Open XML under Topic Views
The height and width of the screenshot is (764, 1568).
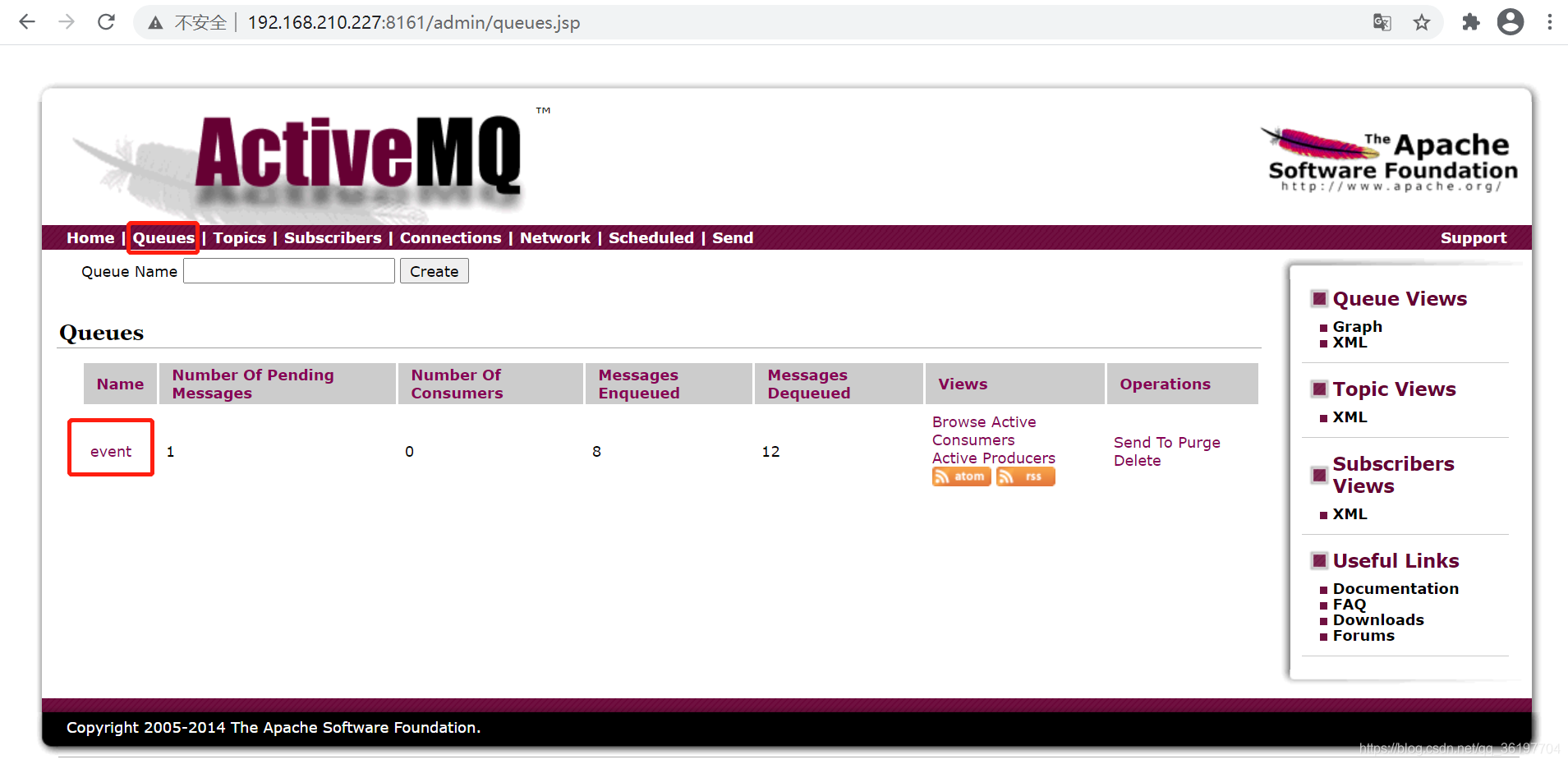point(1350,417)
